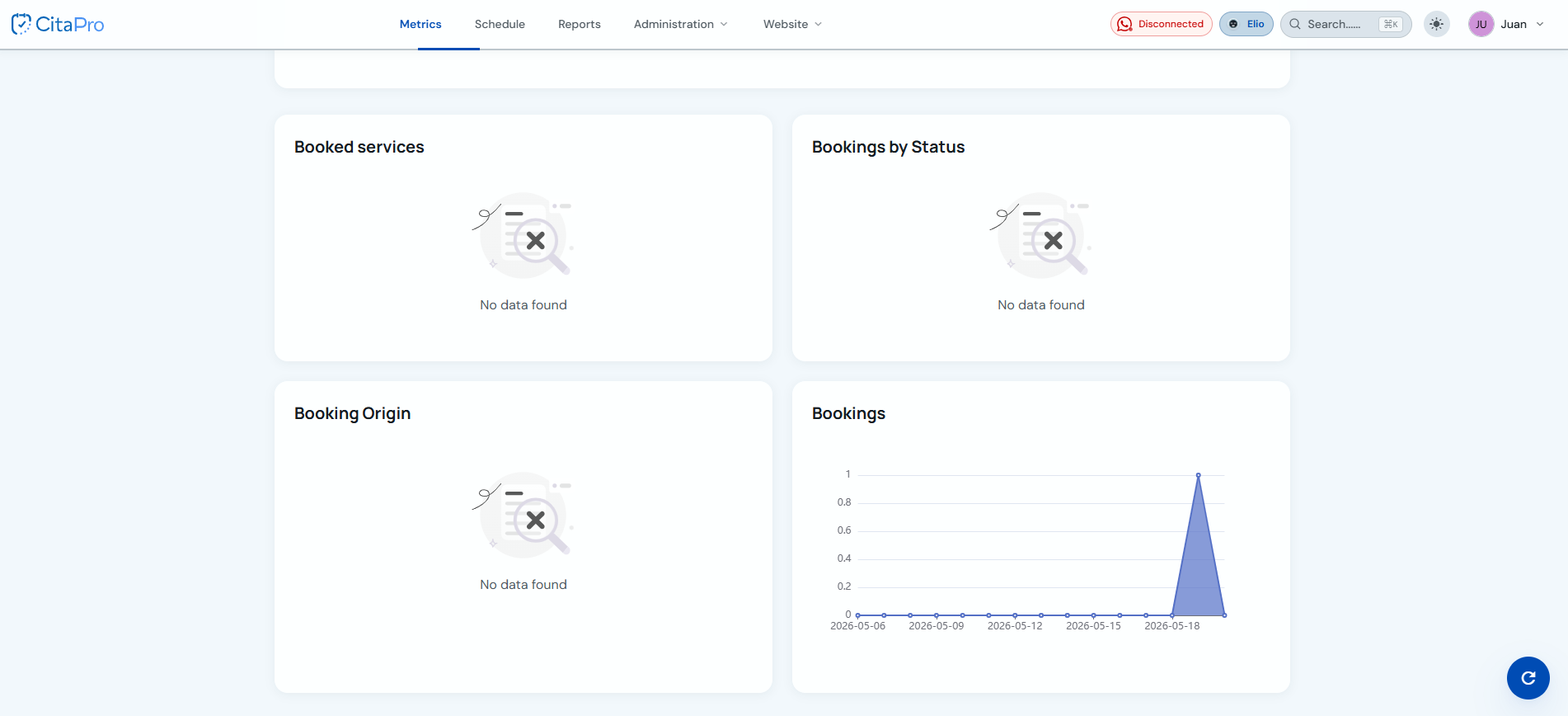Screen dimensions: 1568x716
Task: Click the Booking Origin heading
Action: pos(352,413)
